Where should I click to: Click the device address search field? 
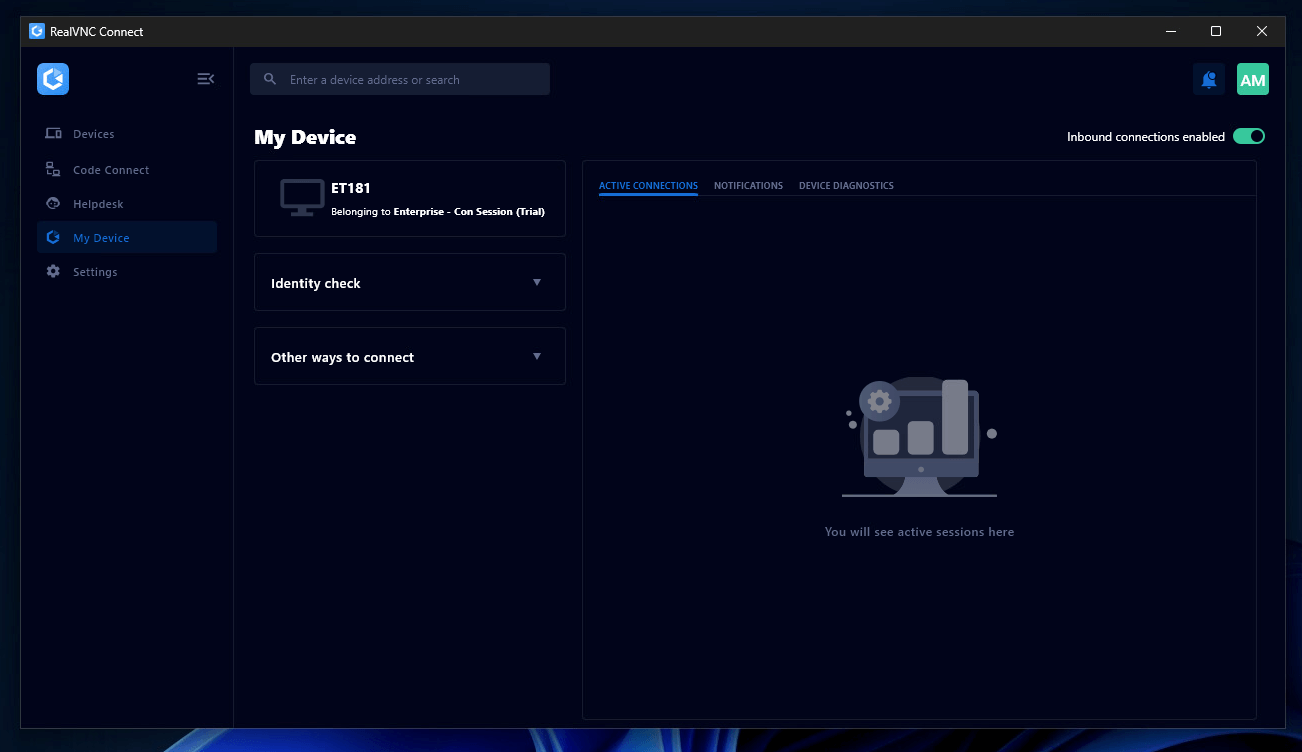[x=400, y=79]
